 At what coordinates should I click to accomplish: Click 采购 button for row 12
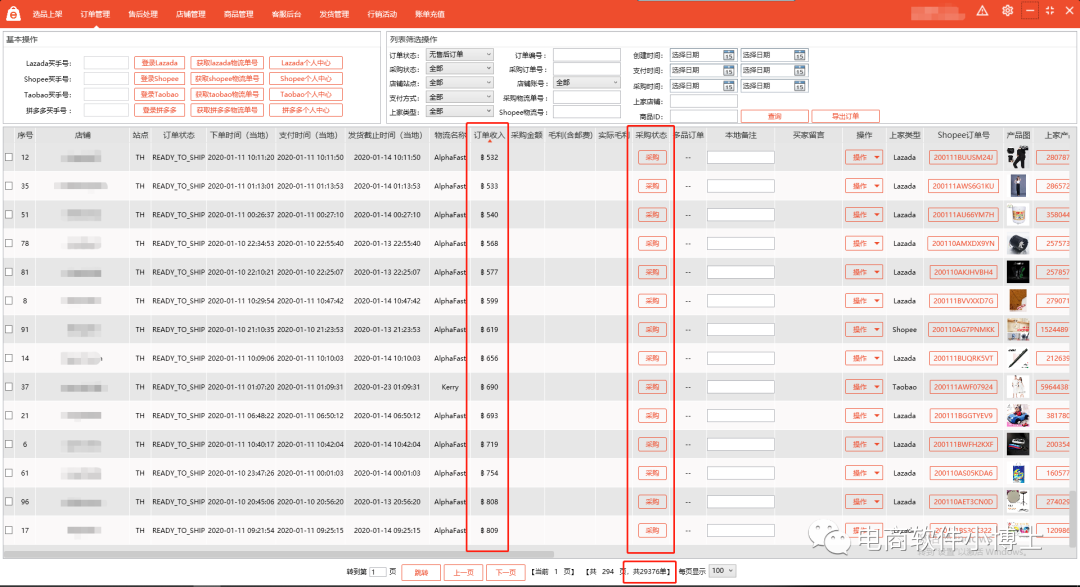click(652, 157)
